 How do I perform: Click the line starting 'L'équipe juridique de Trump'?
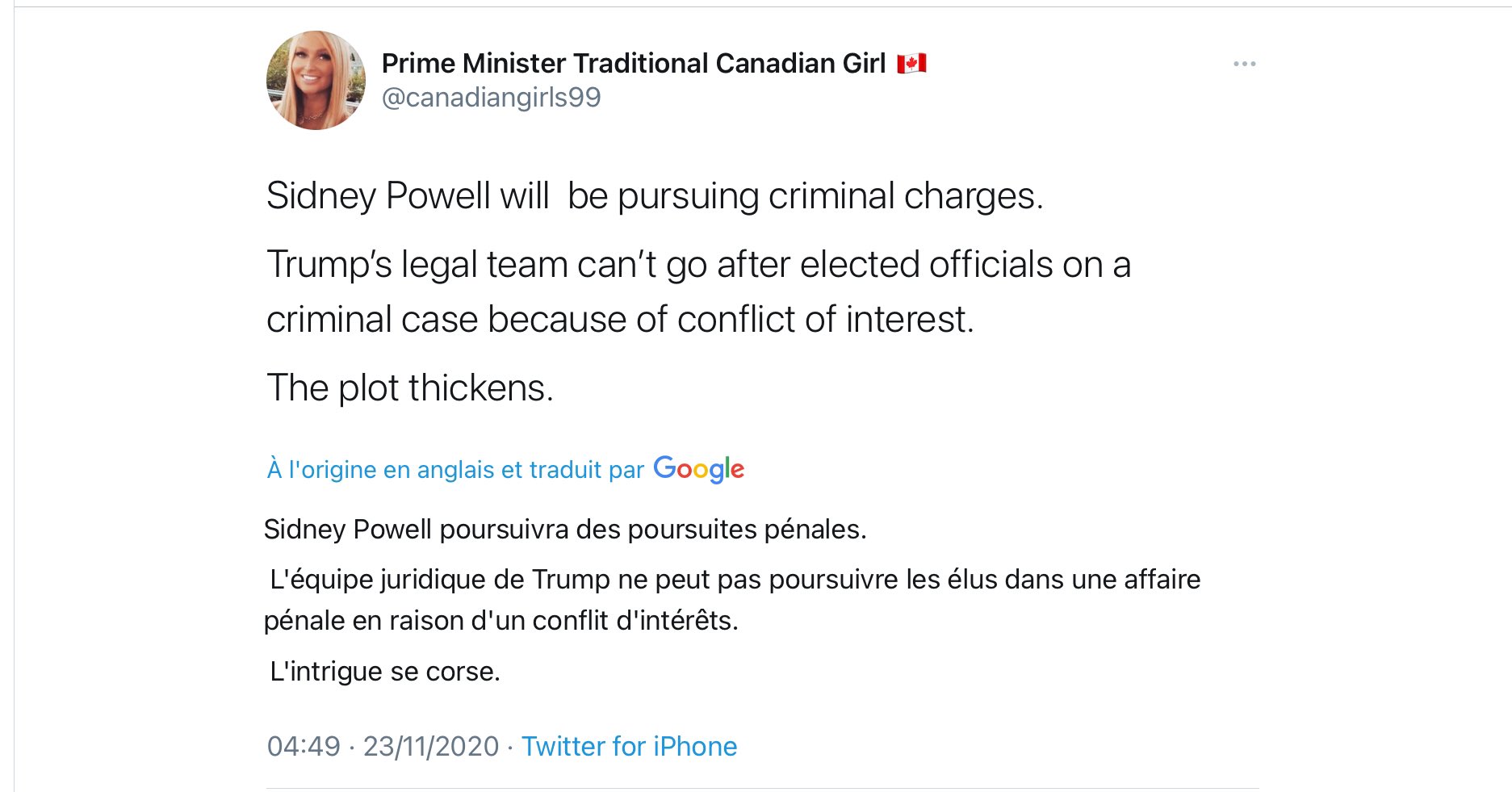click(735, 580)
